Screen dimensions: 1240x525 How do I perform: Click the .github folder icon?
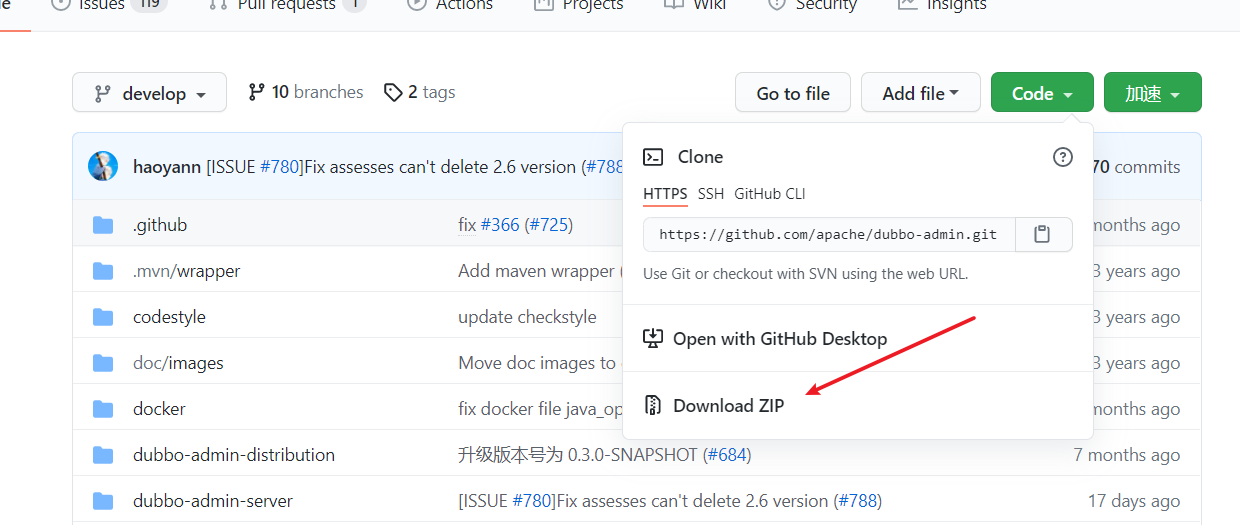[x=103, y=225]
